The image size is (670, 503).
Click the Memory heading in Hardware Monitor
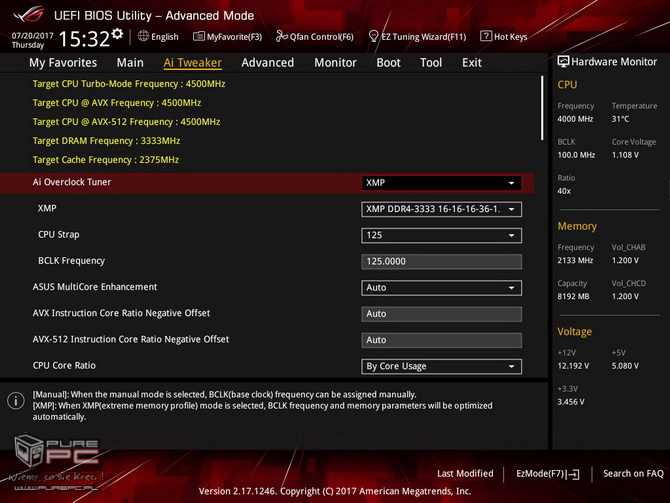click(x=577, y=226)
